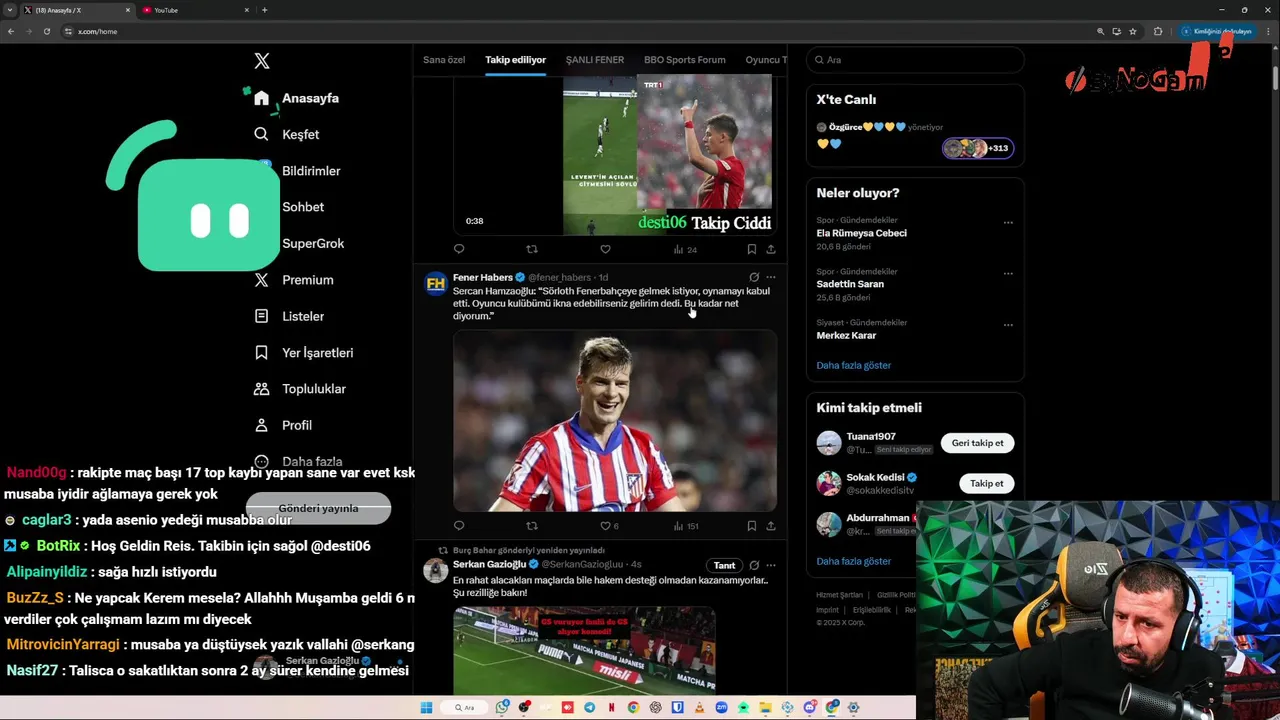Open the Yer İşaretleri bookmark icon
Screen dimensions: 1280x720
(261, 352)
